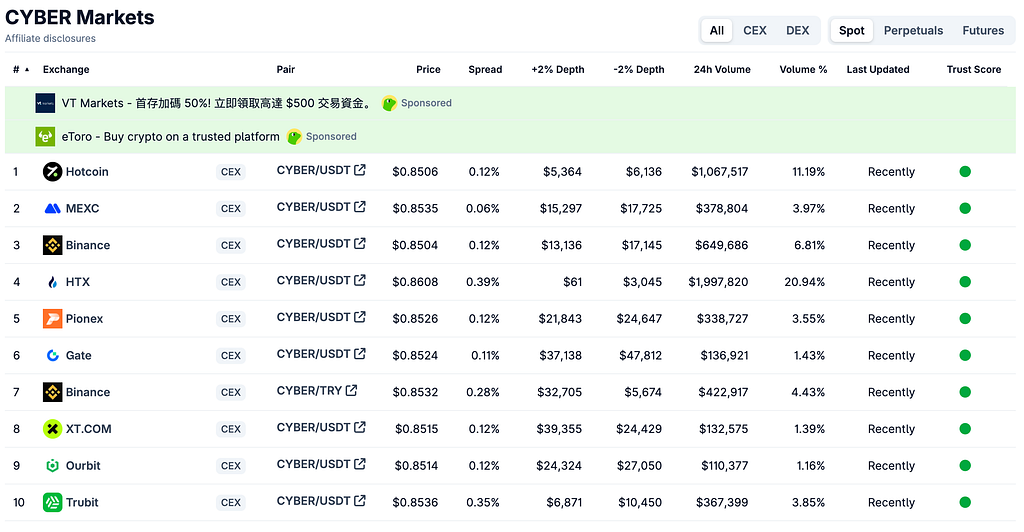Click HTX price $0.8608
This screenshot has height=532, width=1024.
click(x=415, y=282)
